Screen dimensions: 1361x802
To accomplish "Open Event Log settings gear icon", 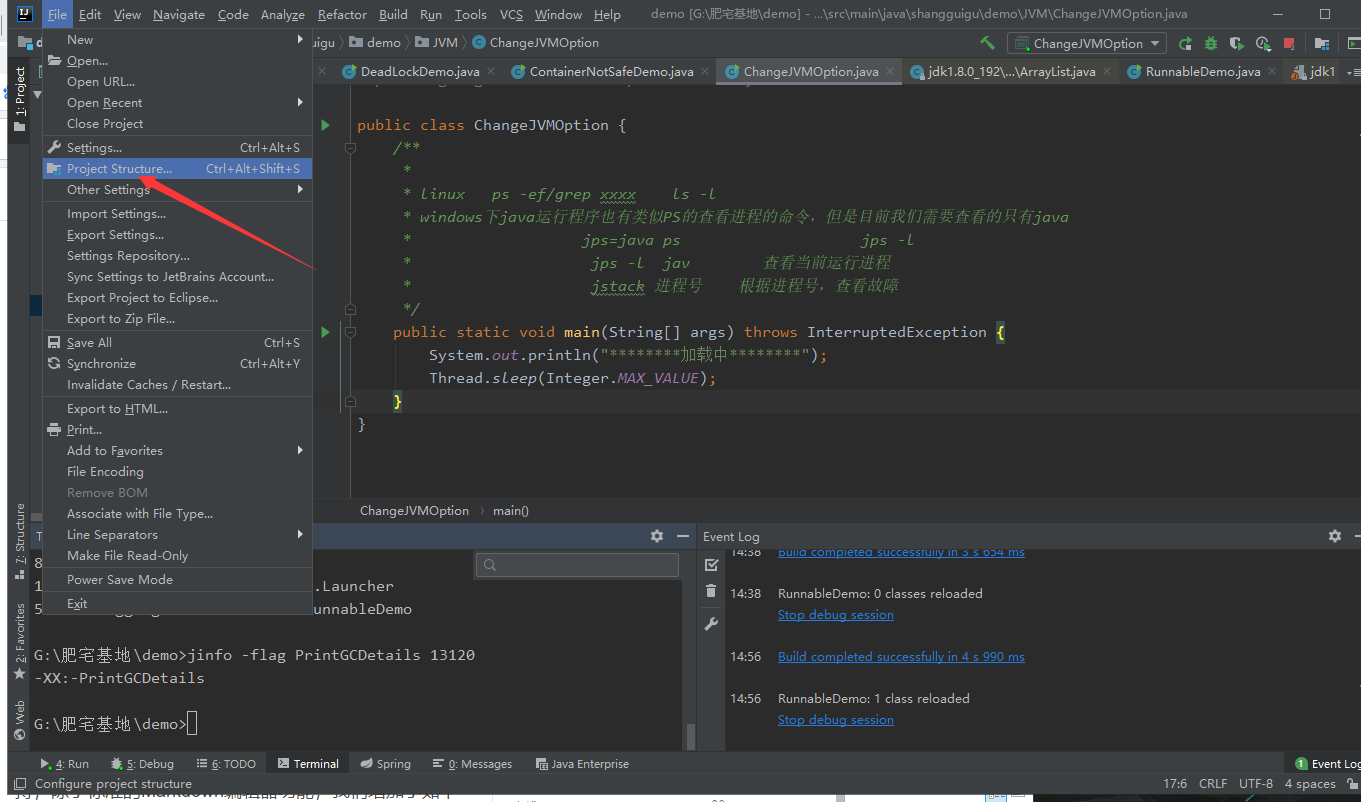I will coord(1335,536).
